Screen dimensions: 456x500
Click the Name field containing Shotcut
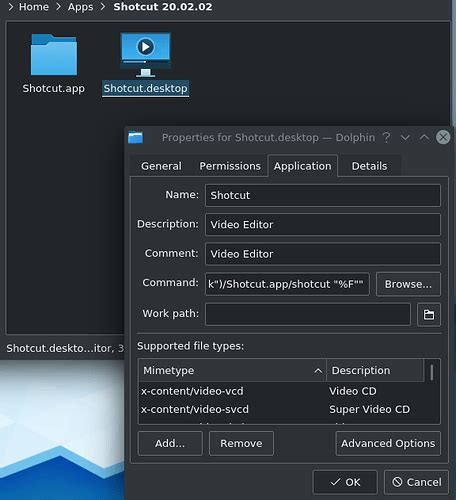(323, 195)
